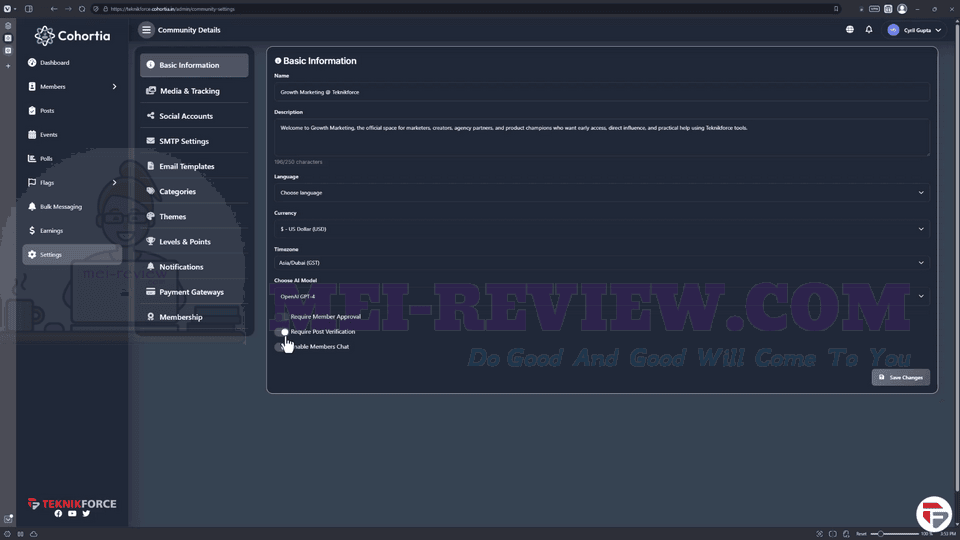The image size is (960, 540).
Task: Open the Social Accounts tab
Action: click(194, 116)
